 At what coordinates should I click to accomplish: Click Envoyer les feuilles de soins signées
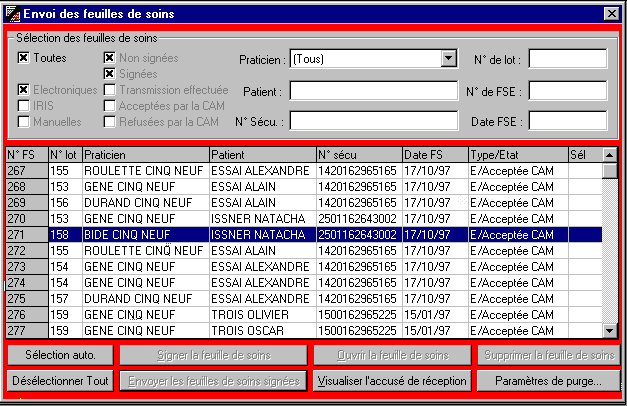pos(214,381)
